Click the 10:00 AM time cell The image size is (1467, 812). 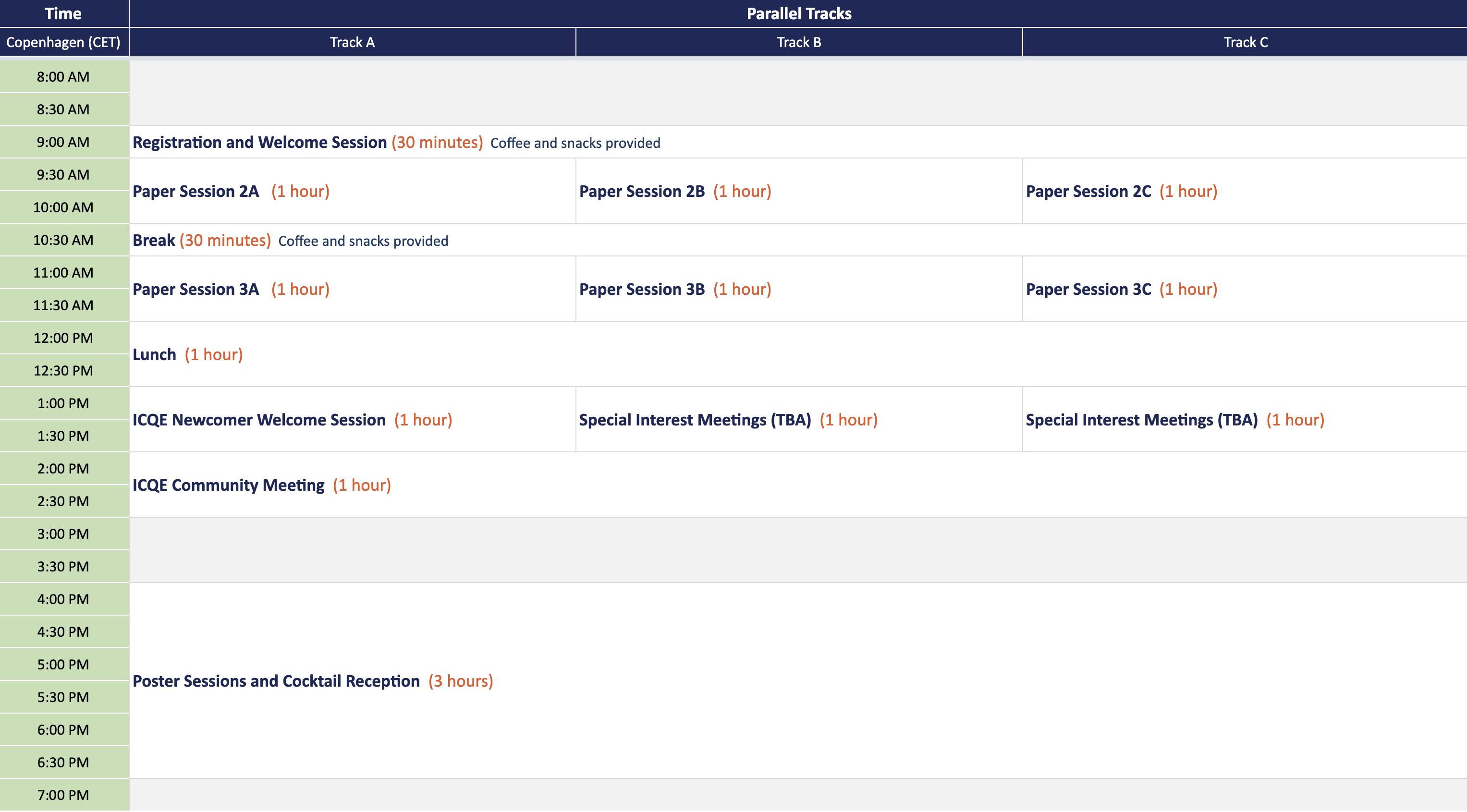(x=64, y=207)
